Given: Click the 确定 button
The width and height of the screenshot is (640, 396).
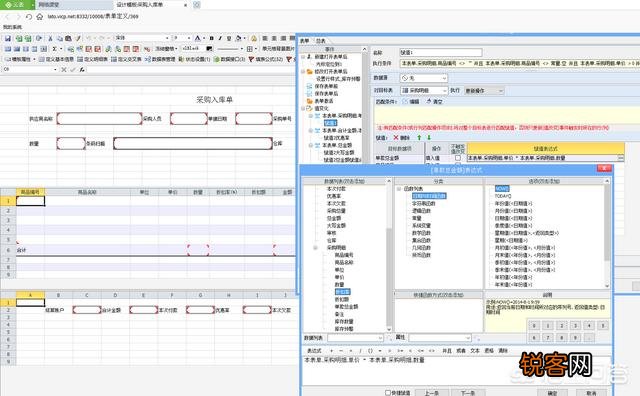Looking at the screenshot, I should tap(553, 393).
